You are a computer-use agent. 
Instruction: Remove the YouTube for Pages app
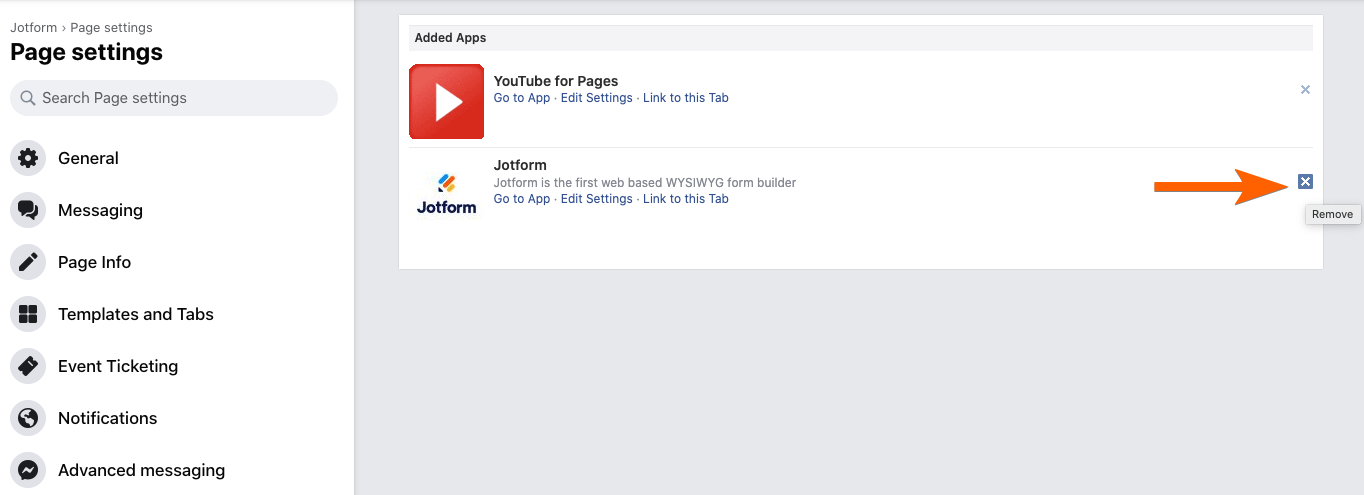[x=1305, y=90]
